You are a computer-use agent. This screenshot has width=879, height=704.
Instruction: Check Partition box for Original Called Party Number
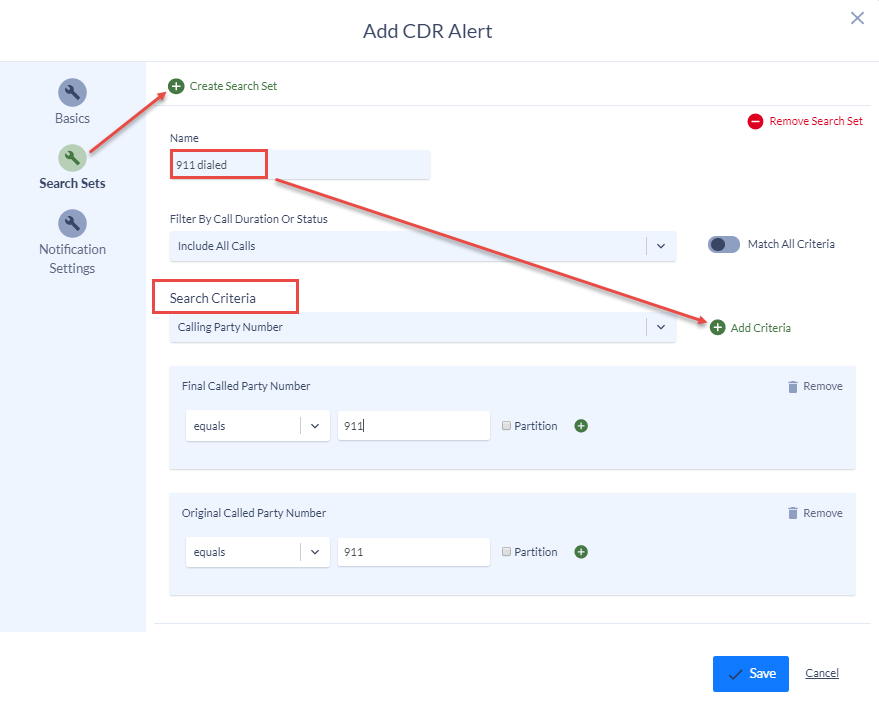coord(506,552)
